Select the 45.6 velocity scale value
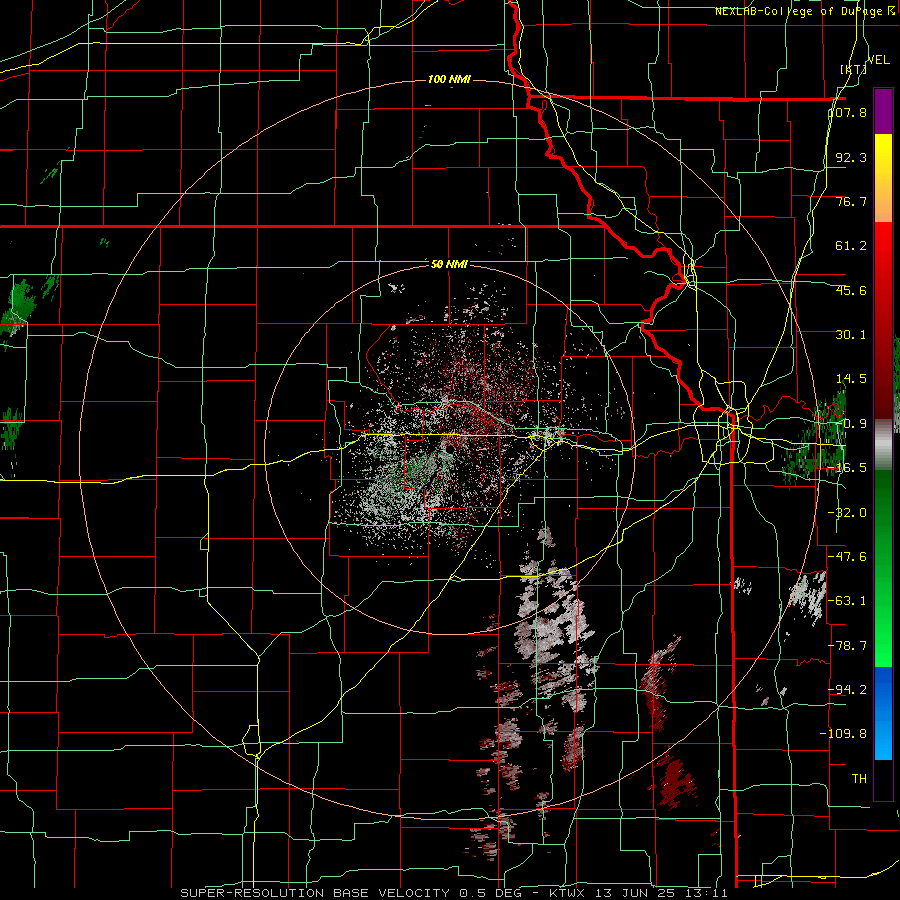The width and height of the screenshot is (900, 900). pyautogui.click(x=851, y=290)
